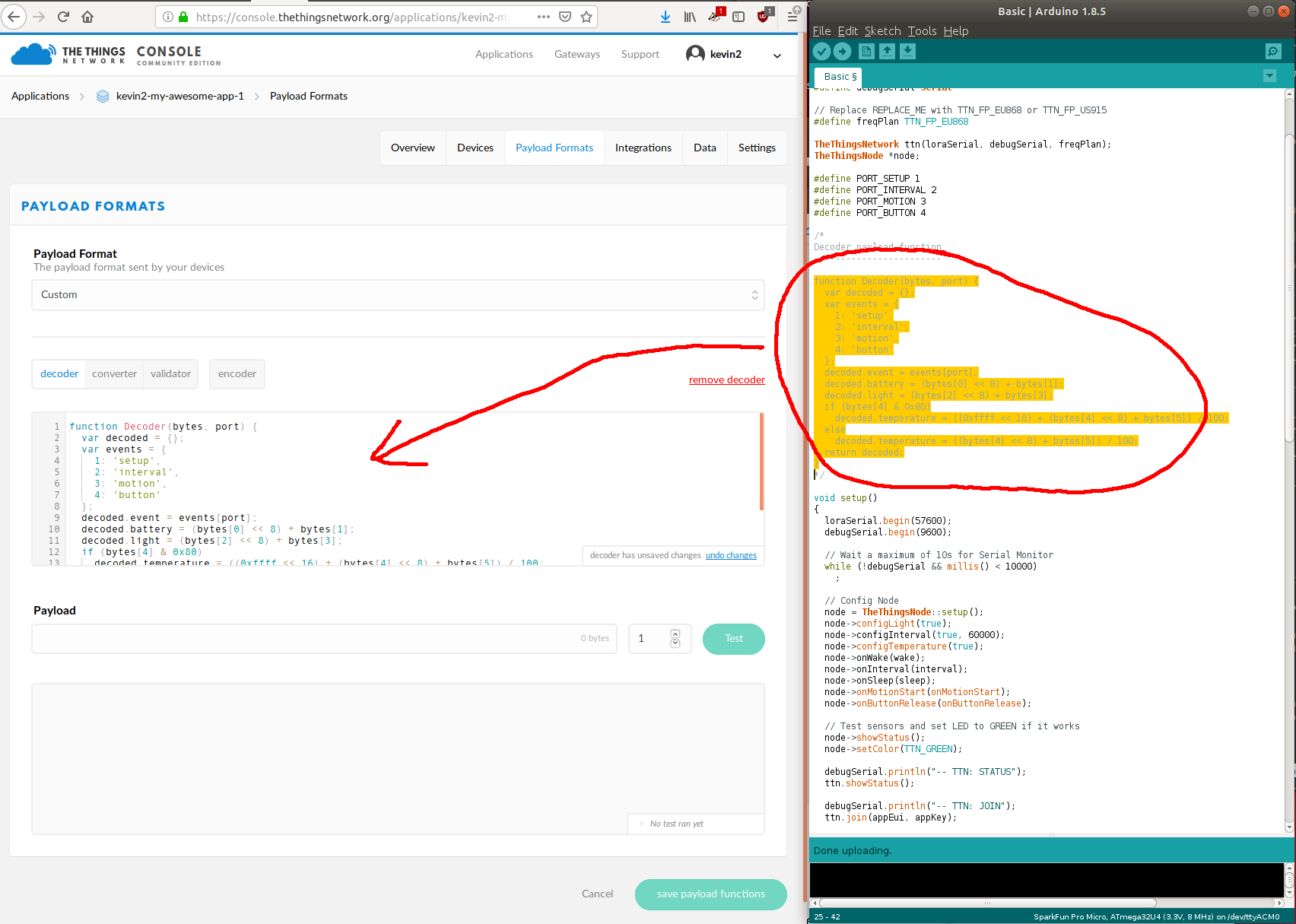
Task: Open Applications in the top navigation
Action: [x=504, y=55]
